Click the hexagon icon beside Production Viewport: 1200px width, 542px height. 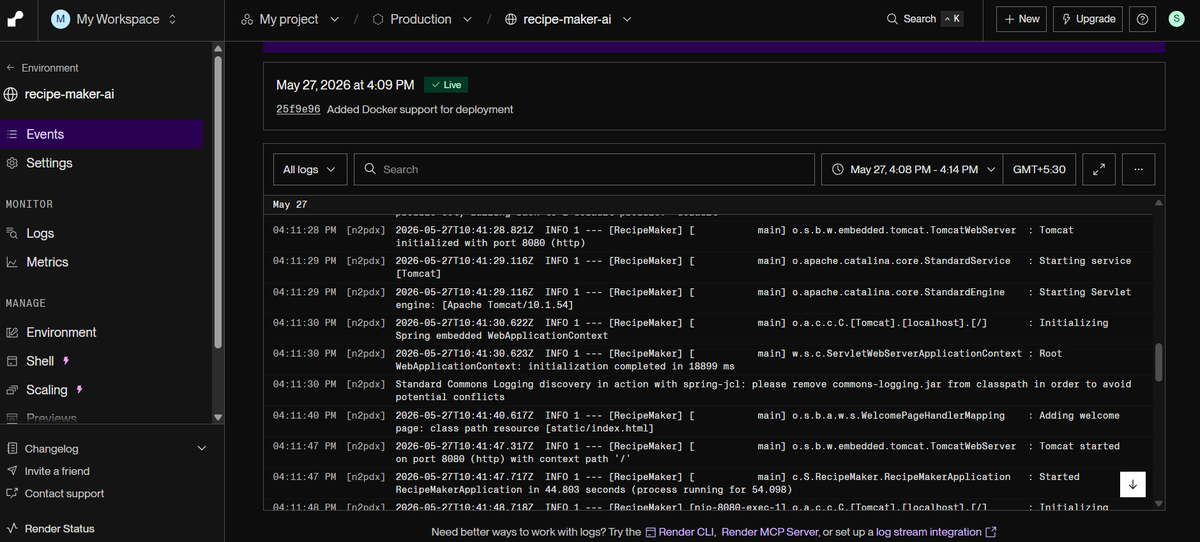pos(378,19)
